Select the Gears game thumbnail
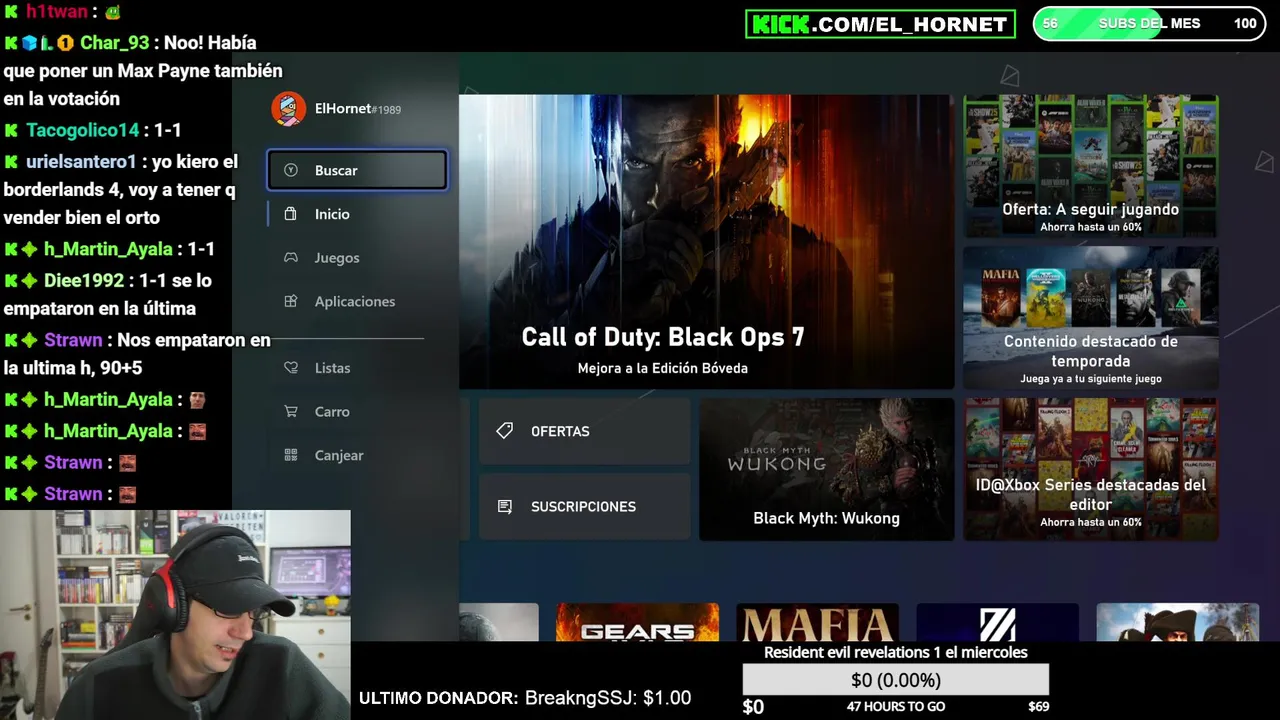1280x720 pixels. 637,622
